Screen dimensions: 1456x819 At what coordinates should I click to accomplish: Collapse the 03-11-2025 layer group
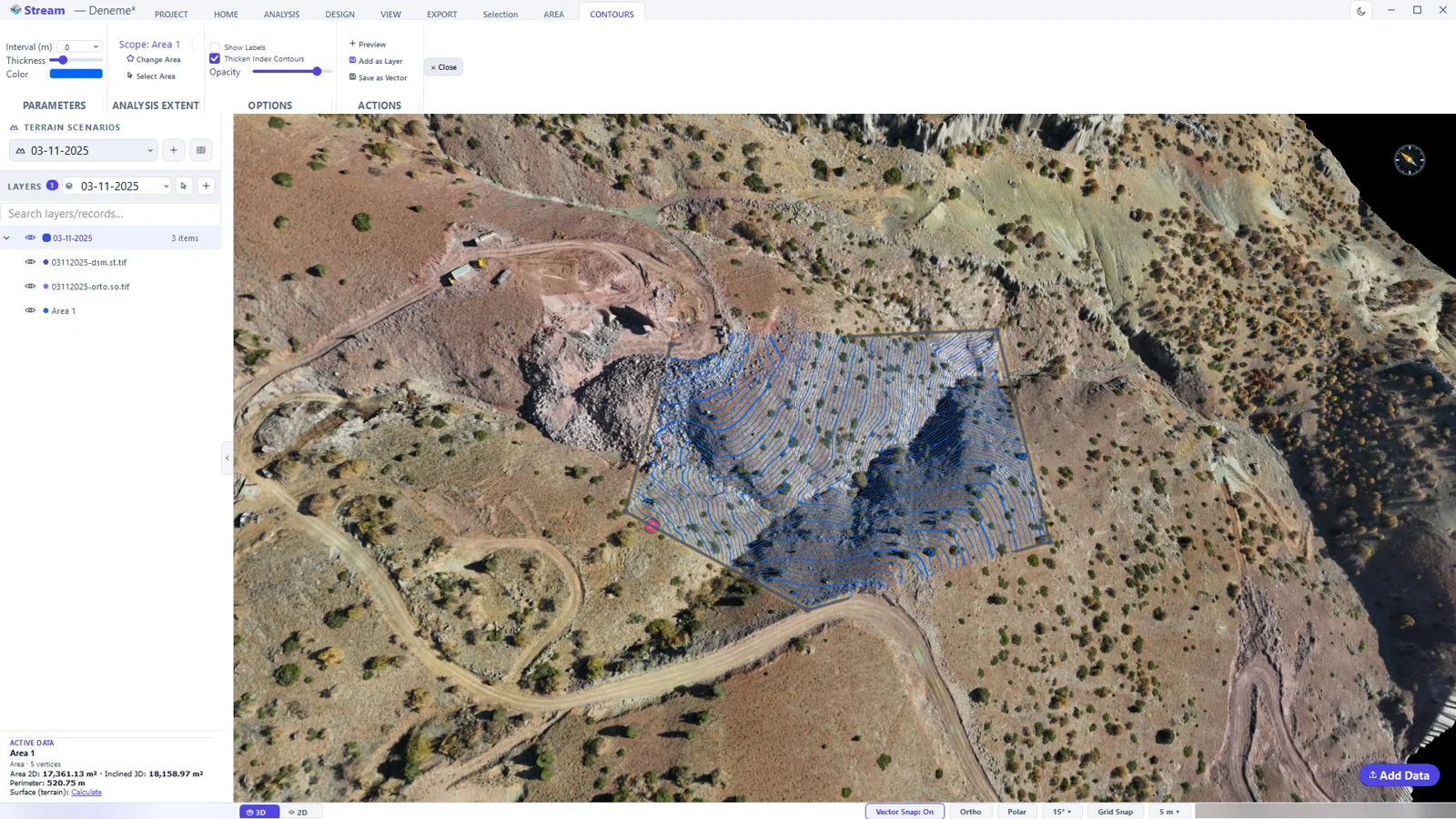pyautogui.click(x=7, y=238)
